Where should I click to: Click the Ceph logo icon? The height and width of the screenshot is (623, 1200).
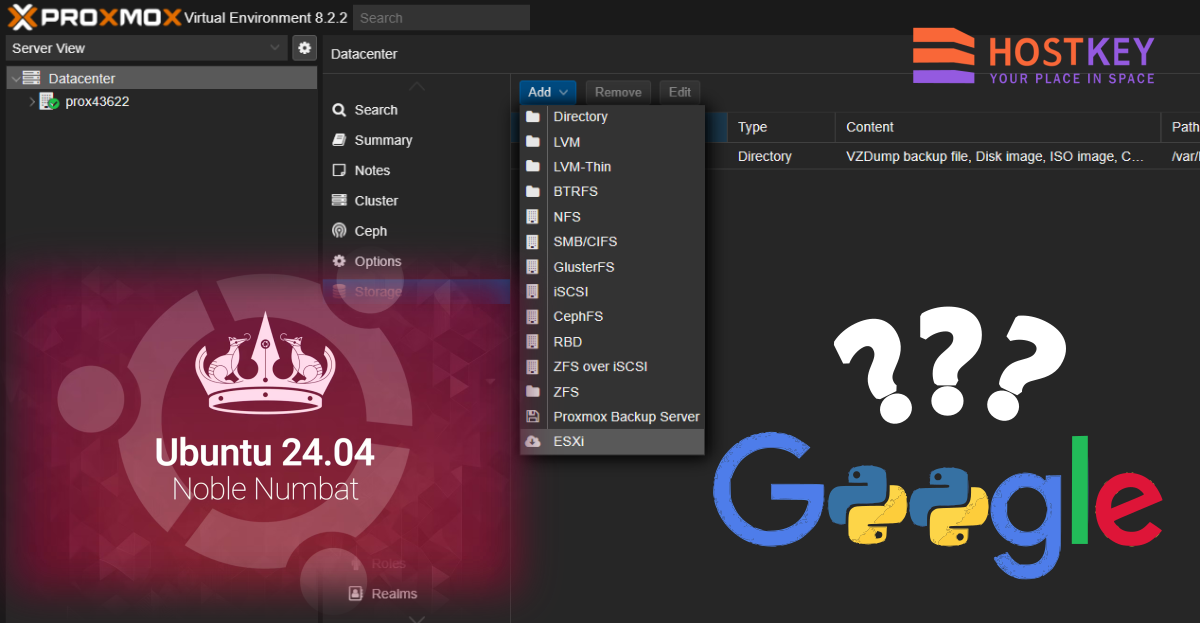click(x=339, y=230)
